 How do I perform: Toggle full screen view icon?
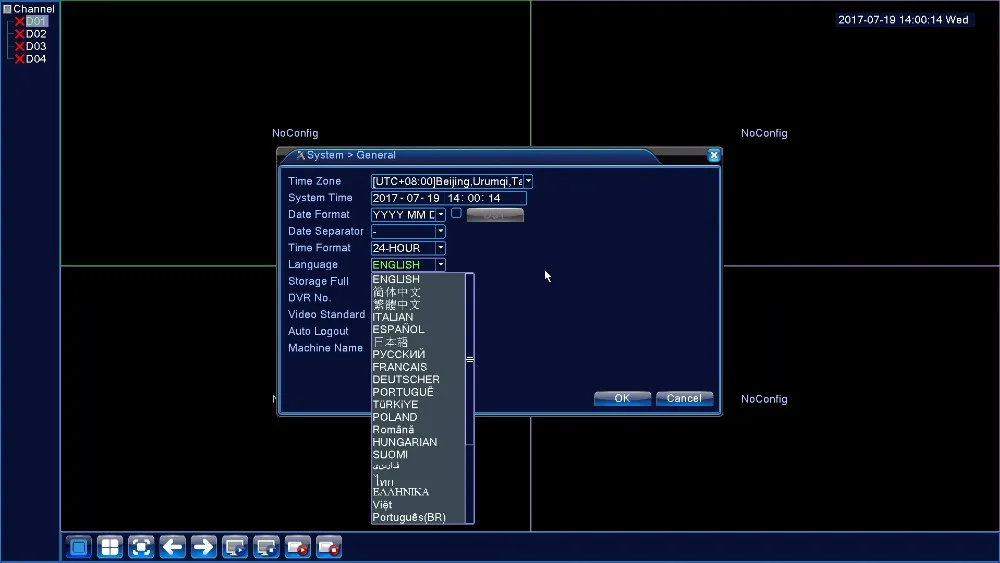click(141, 547)
